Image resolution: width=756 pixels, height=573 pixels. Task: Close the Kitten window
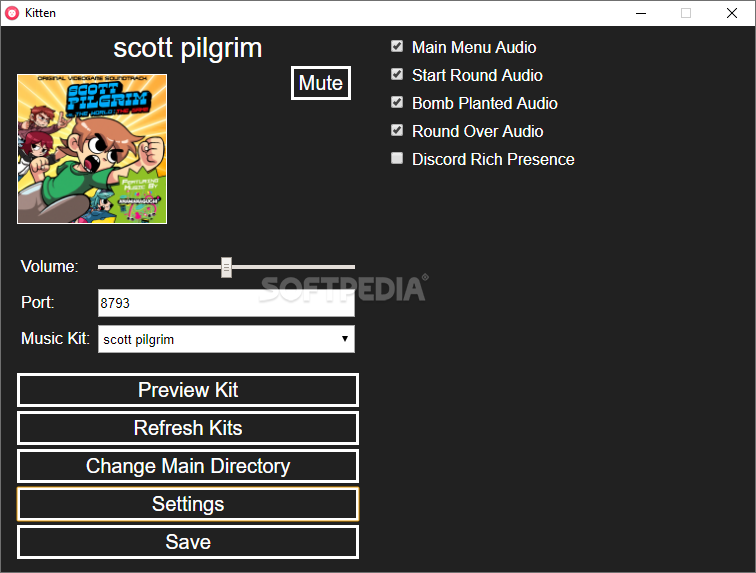[x=731, y=13]
